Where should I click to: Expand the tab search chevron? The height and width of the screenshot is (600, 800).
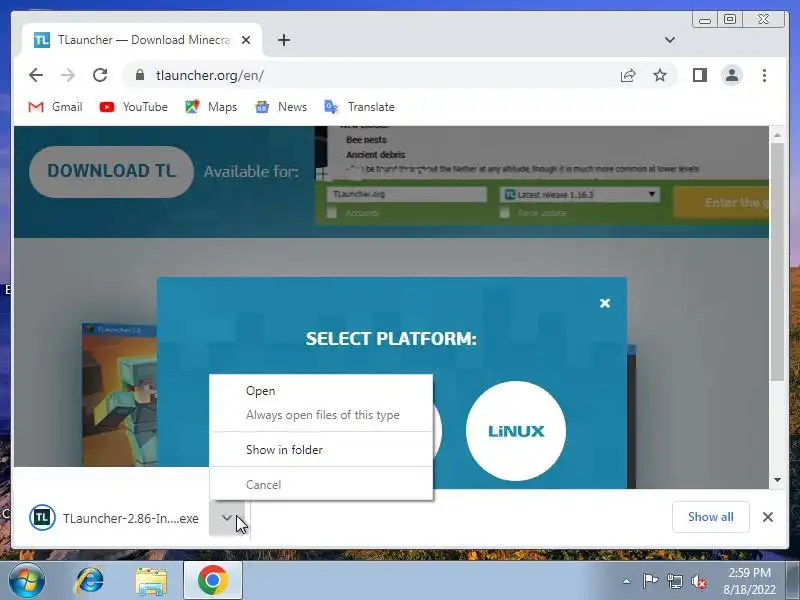pyautogui.click(x=670, y=40)
